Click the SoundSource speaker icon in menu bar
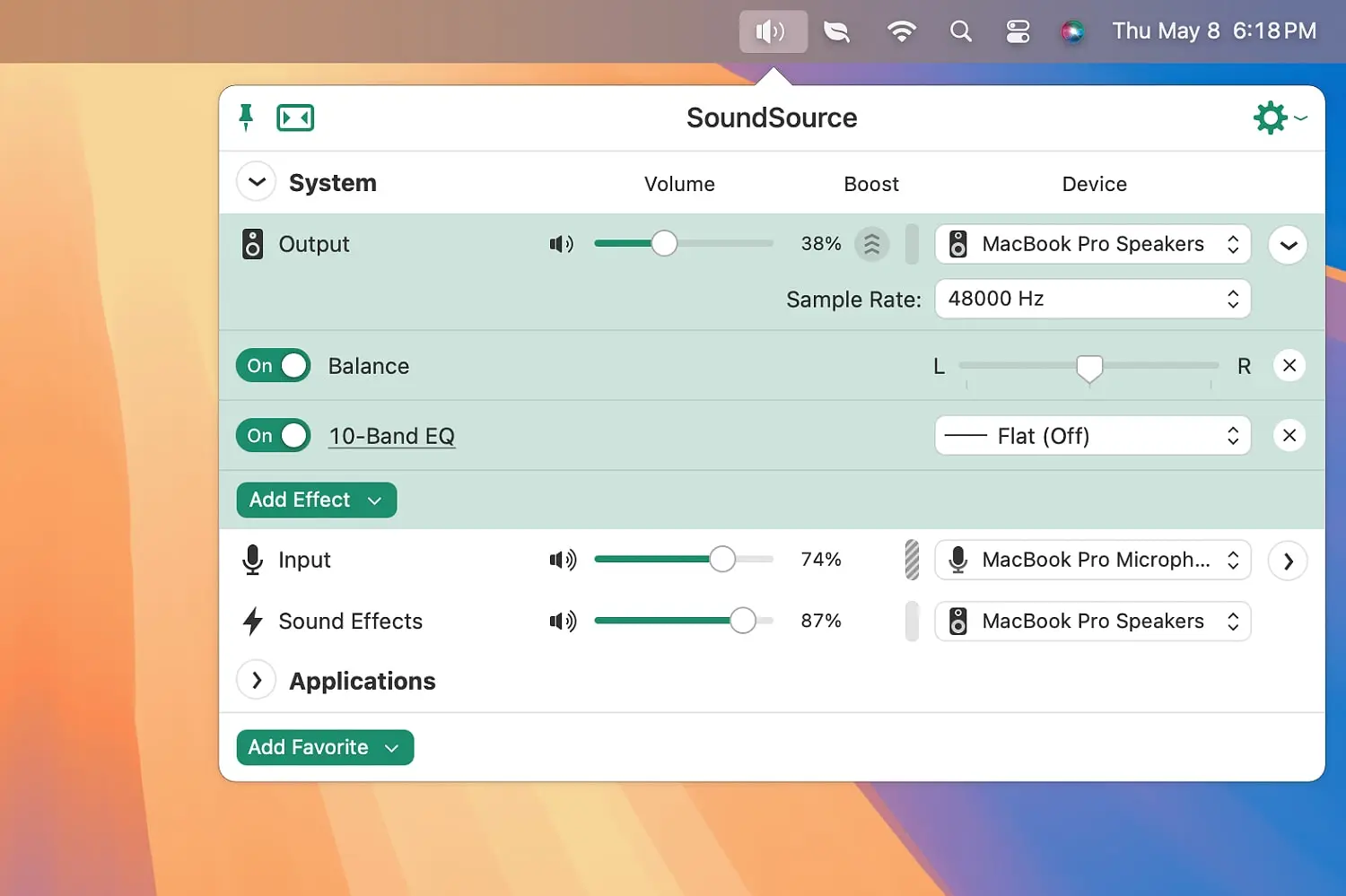The width and height of the screenshot is (1346, 896). (773, 30)
